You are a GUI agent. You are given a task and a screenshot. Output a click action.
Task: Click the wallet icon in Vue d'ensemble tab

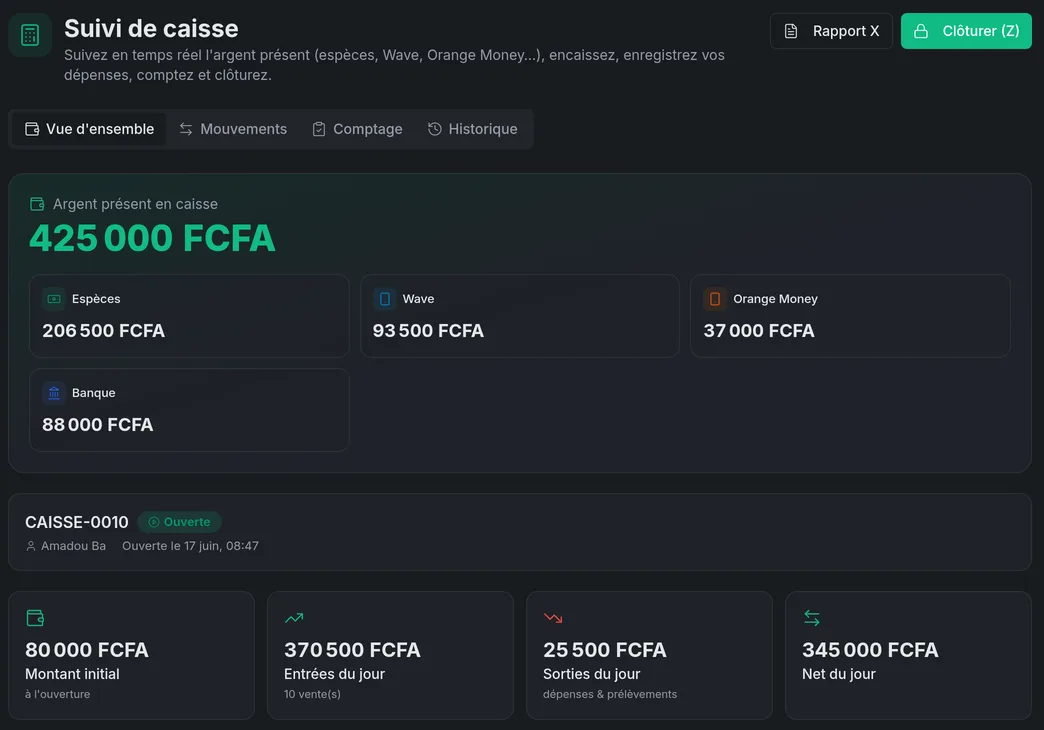tap(32, 129)
